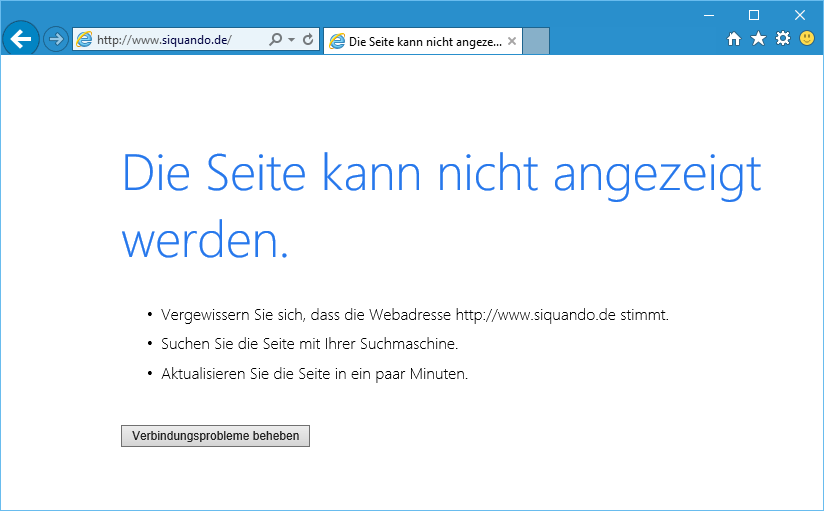Open Tools menu via the gear icon
The height and width of the screenshot is (511, 824).
(x=783, y=38)
